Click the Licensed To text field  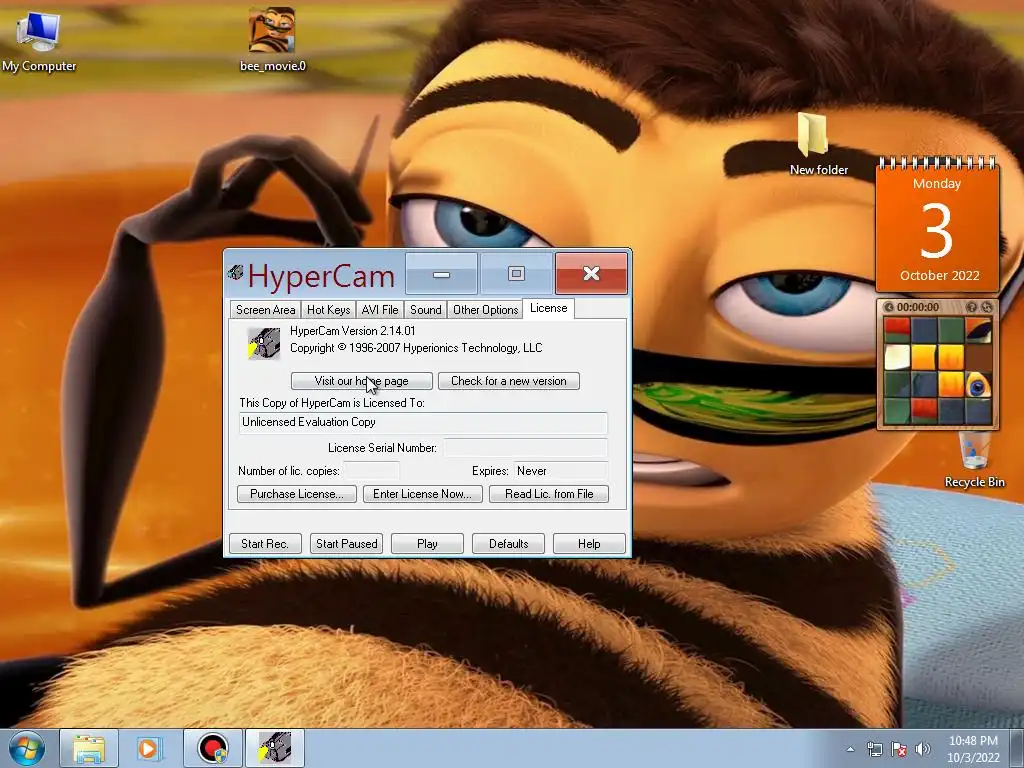click(423, 423)
